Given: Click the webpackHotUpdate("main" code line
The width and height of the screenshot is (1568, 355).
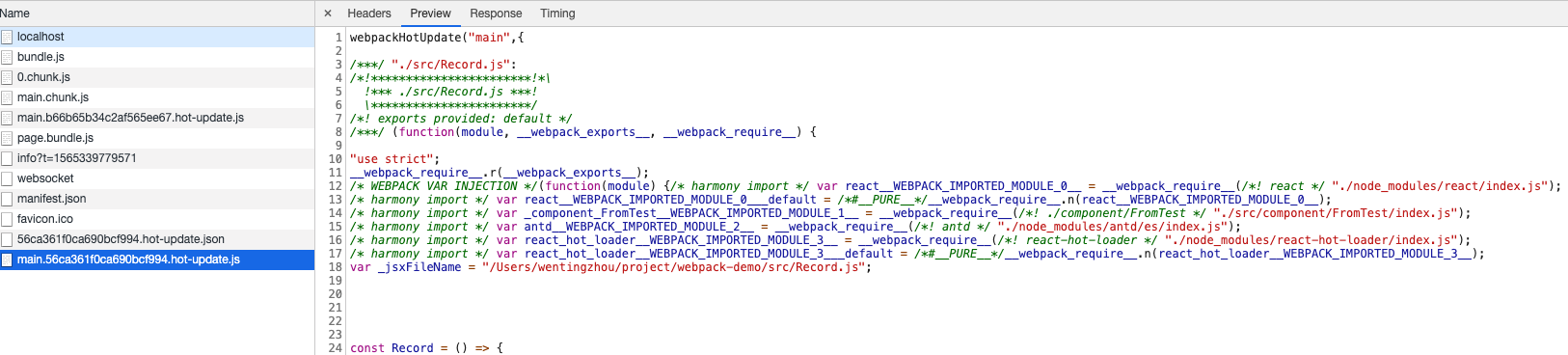Looking at the screenshot, I should coord(437,38).
